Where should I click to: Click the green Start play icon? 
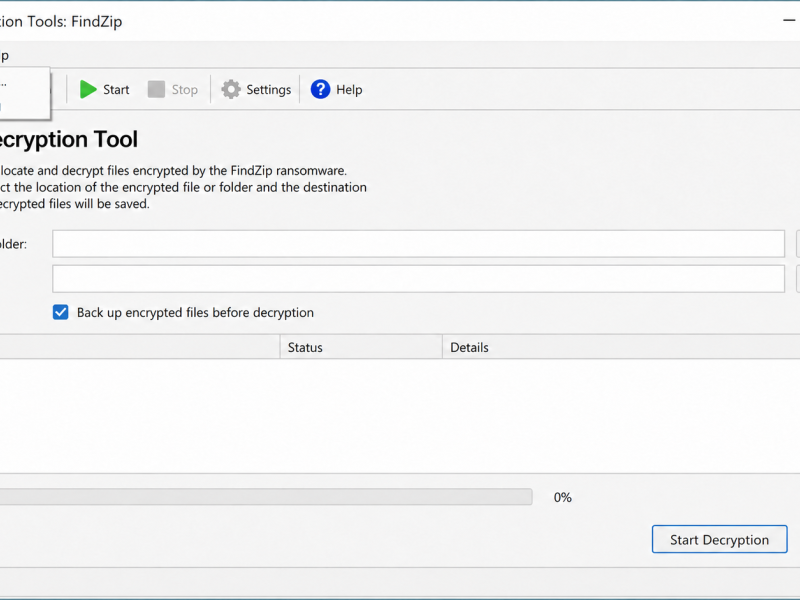tap(88, 89)
